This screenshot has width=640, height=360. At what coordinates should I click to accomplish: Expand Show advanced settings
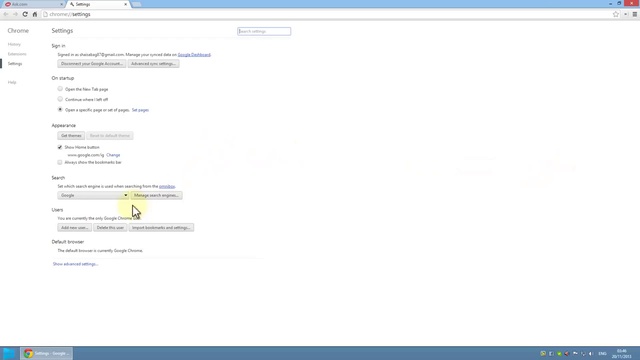tap(76, 264)
